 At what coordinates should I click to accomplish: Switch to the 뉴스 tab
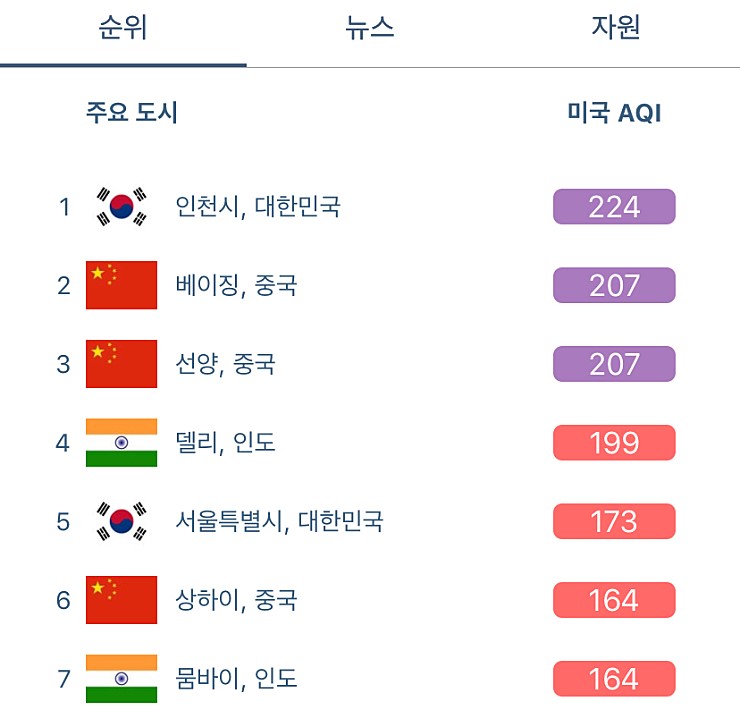point(370,27)
